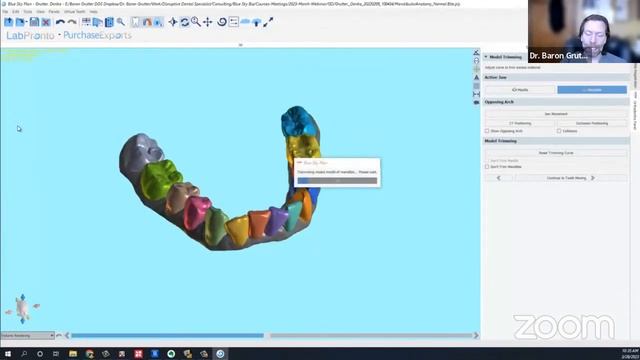Collapse the Model Trimming panel header arrow

(486, 57)
